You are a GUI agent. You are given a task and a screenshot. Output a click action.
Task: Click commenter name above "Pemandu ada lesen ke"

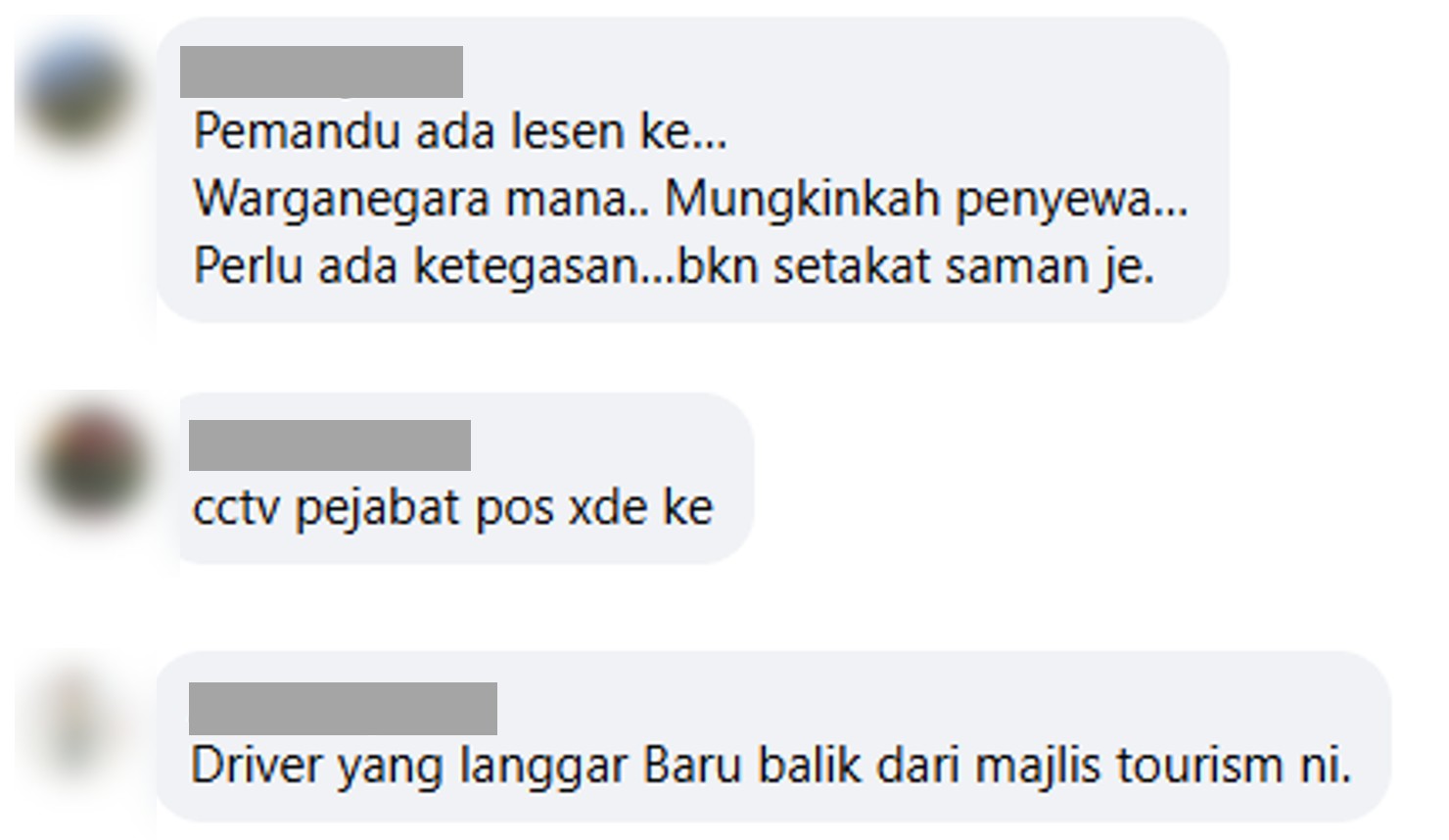click(321, 71)
